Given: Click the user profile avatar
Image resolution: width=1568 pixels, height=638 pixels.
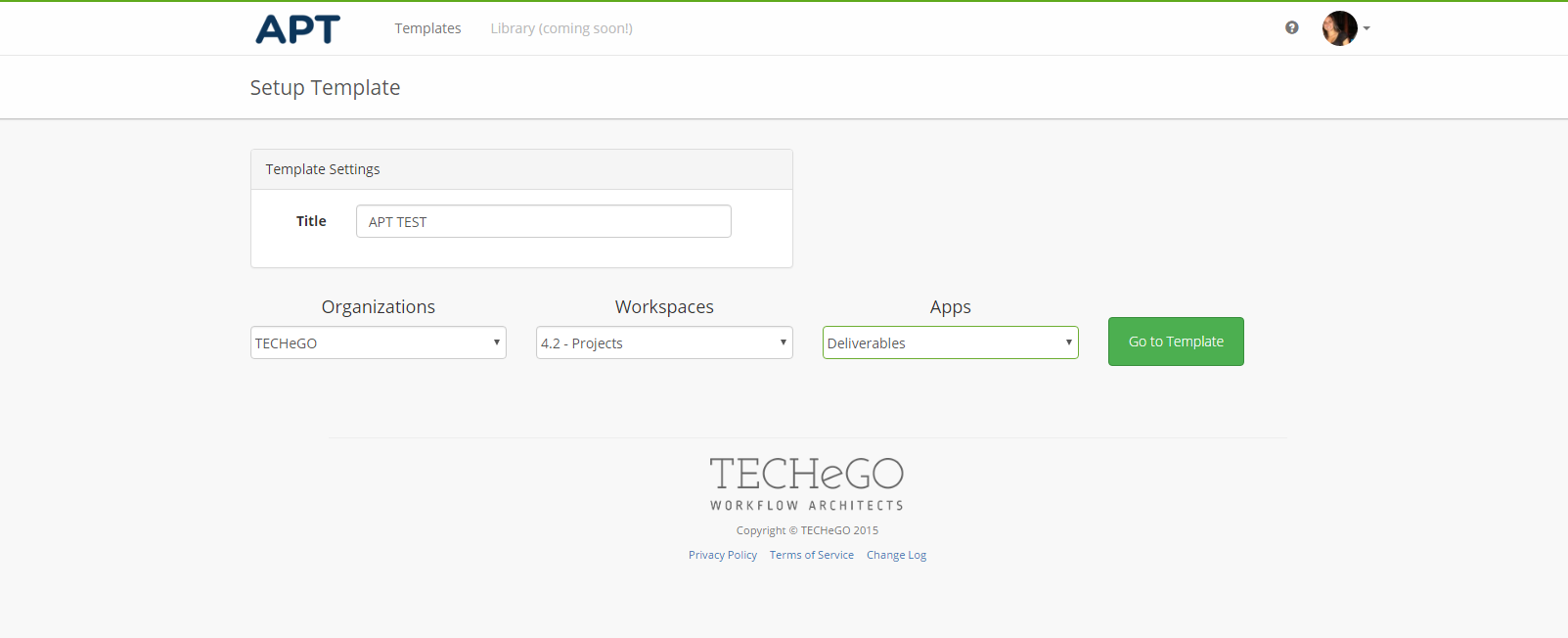Looking at the screenshot, I should (x=1338, y=28).
